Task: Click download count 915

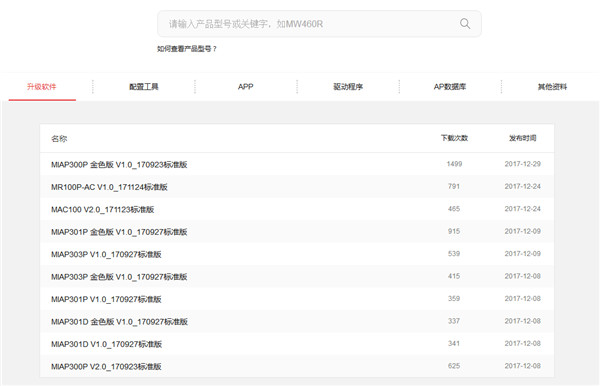Action: (x=454, y=231)
